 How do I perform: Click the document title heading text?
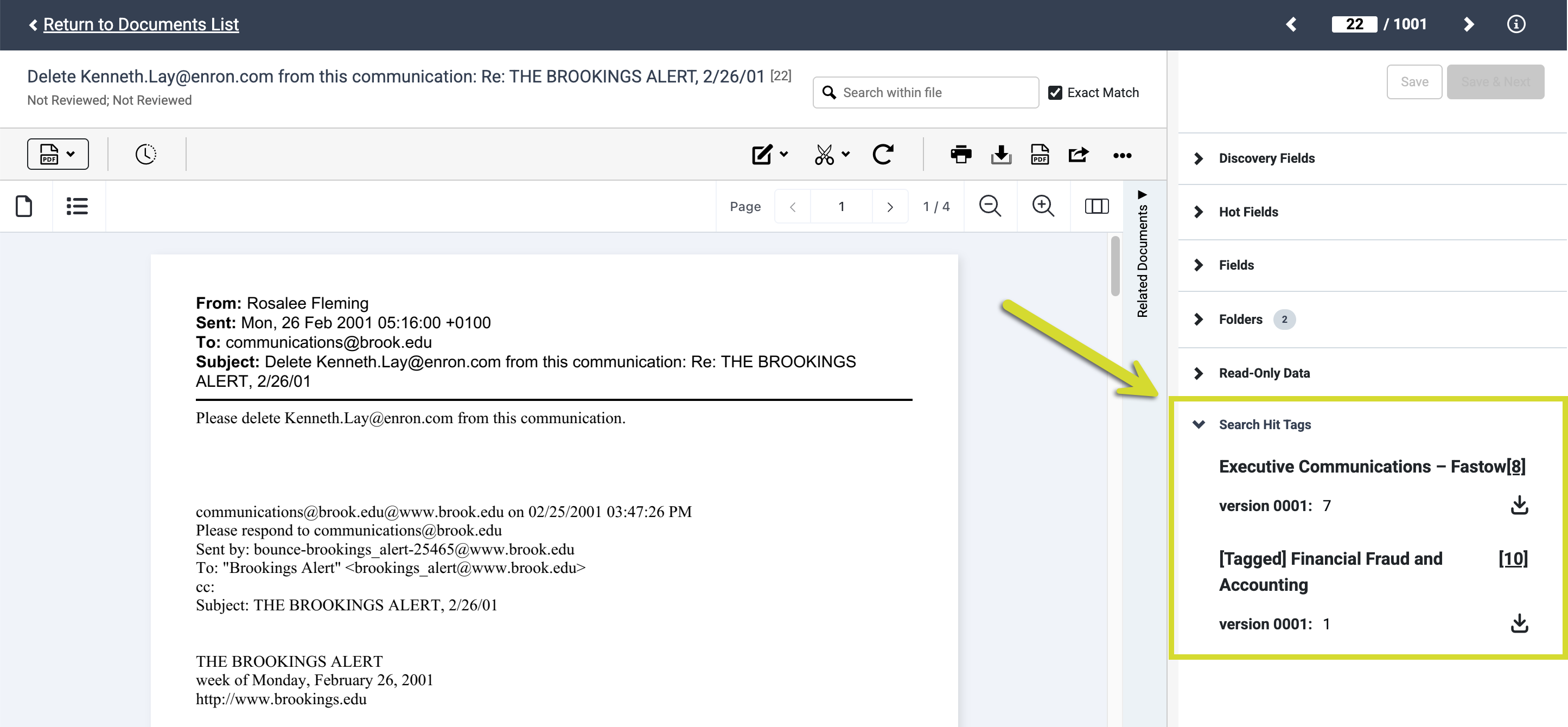coord(396,76)
